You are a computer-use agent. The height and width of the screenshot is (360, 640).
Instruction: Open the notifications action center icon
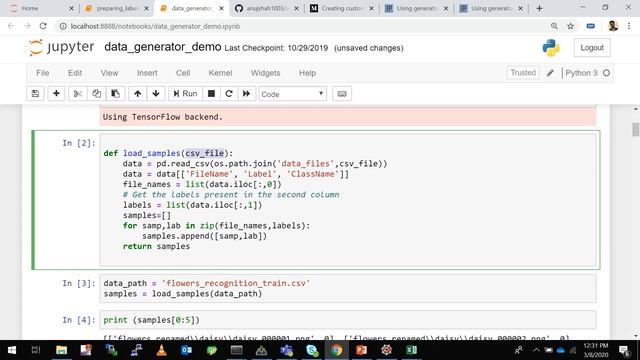(x=624, y=350)
